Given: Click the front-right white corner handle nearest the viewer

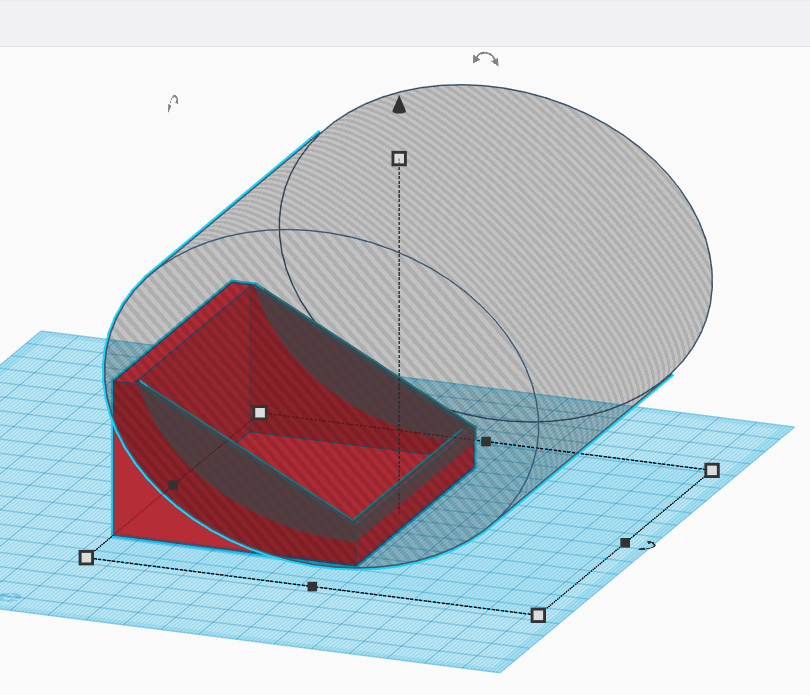Looking at the screenshot, I should click(x=538, y=615).
